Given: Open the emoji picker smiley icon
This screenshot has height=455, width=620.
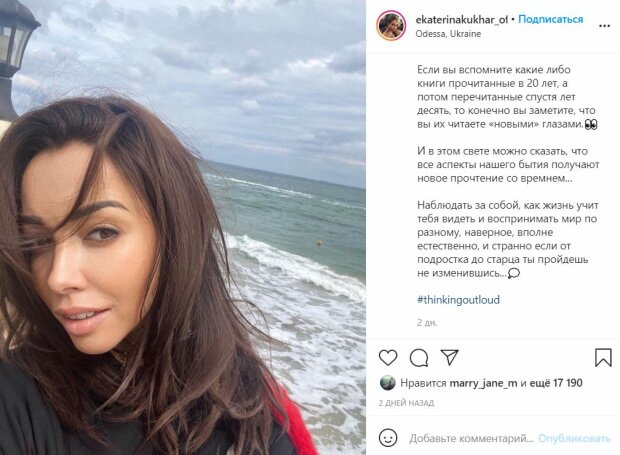Looking at the screenshot, I should coord(388,438).
